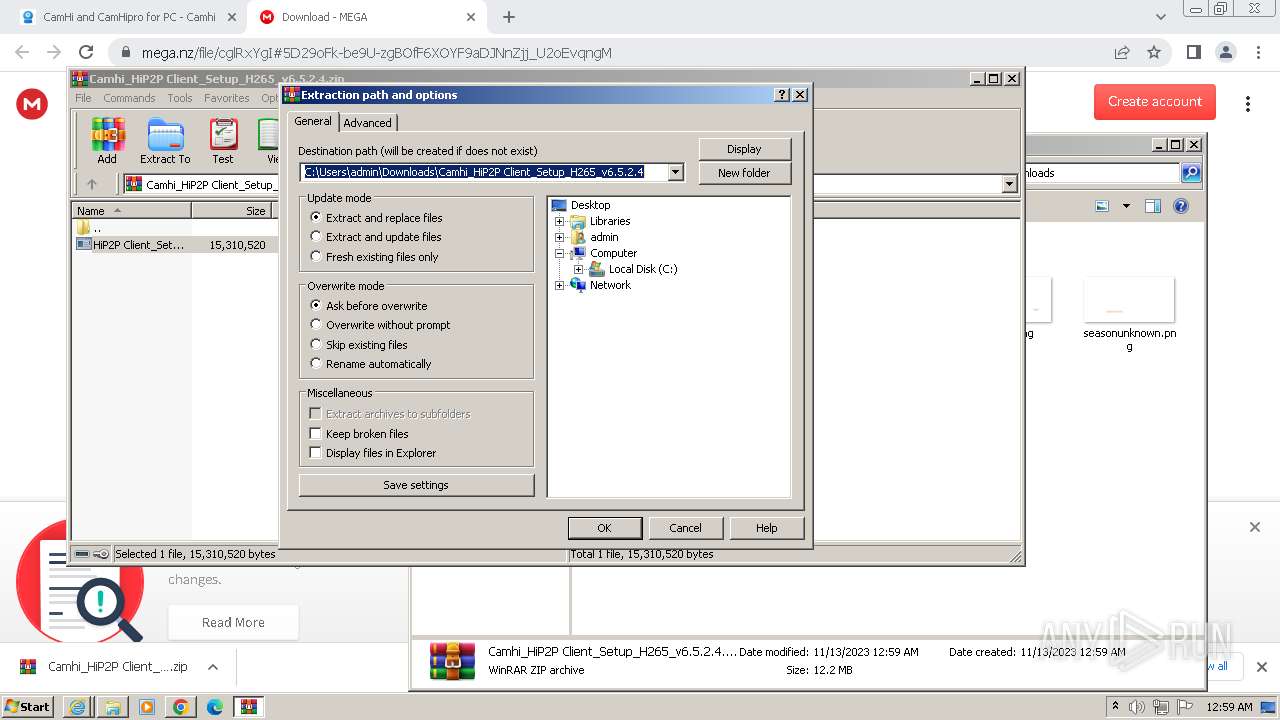Open media player from taskbar
The height and width of the screenshot is (720, 1280).
coord(147,706)
